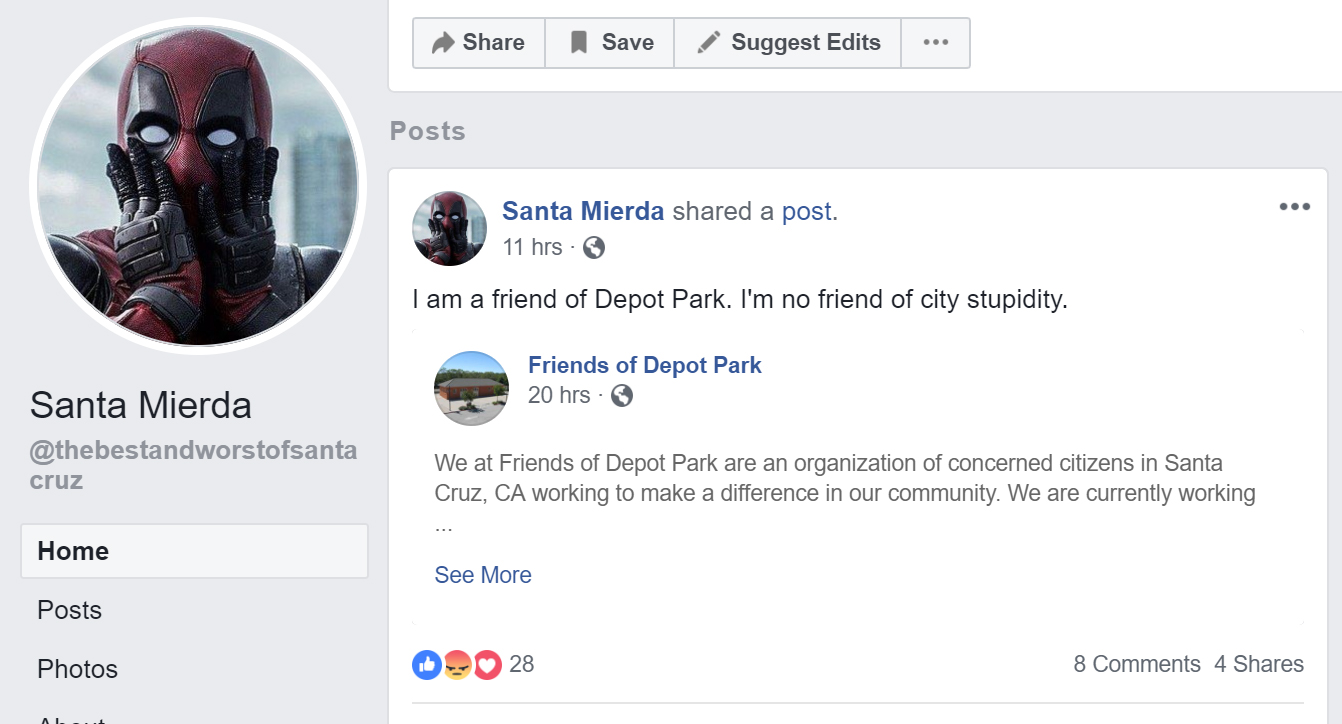Viewport: 1342px width, 724px height.
Task: Open post options ellipsis menu
Action: 1294,207
